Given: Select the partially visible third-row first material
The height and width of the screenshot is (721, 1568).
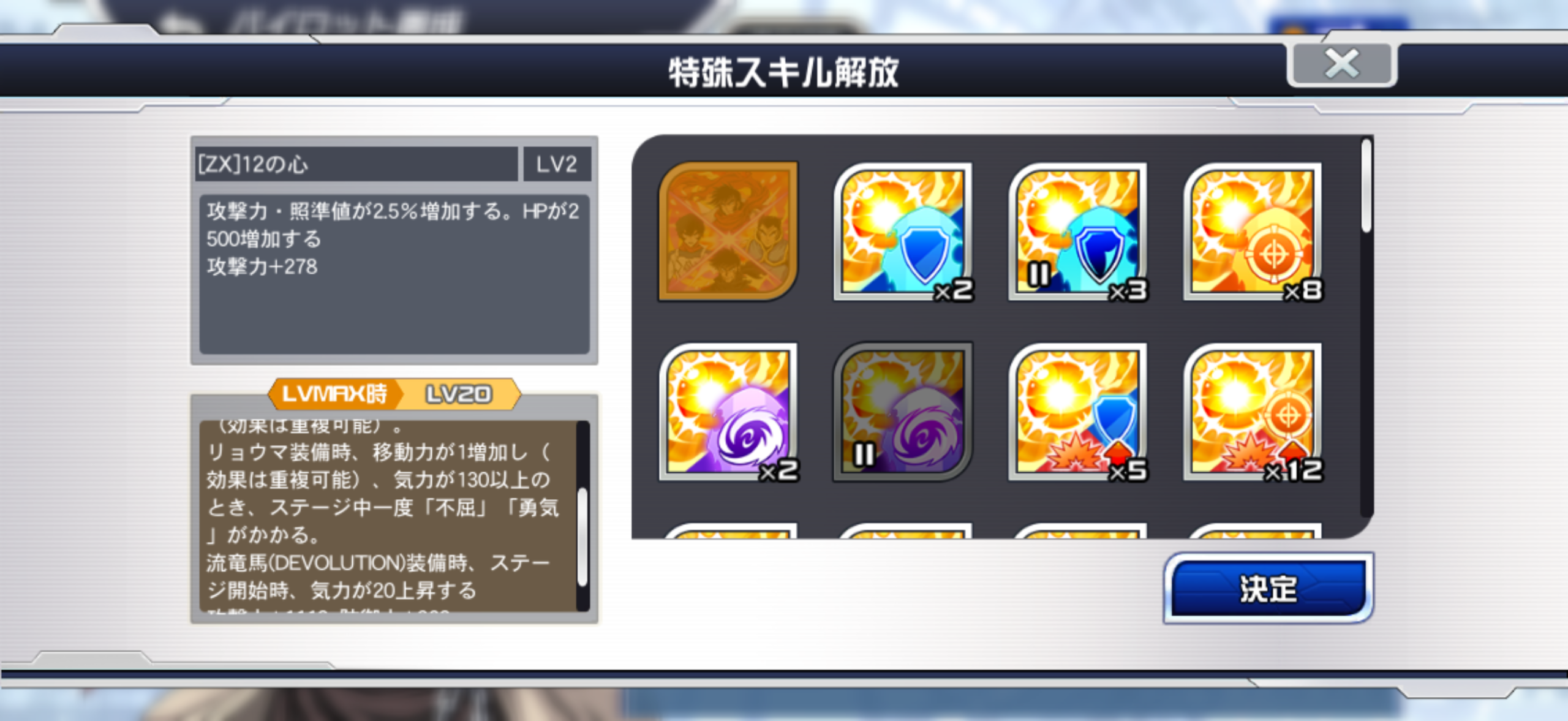Looking at the screenshot, I should [x=728, y=530].
